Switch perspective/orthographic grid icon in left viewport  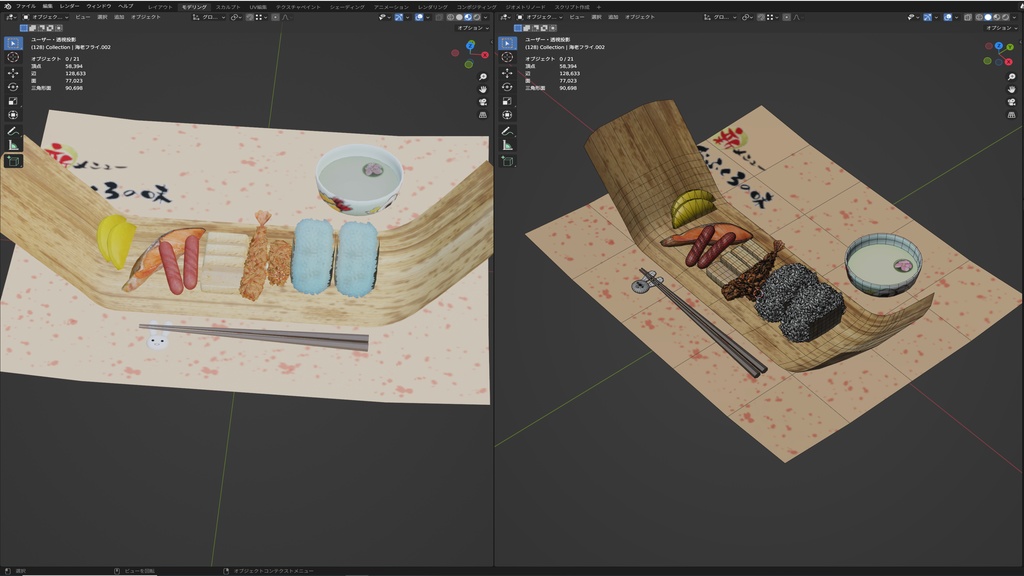tap(483, 115)
